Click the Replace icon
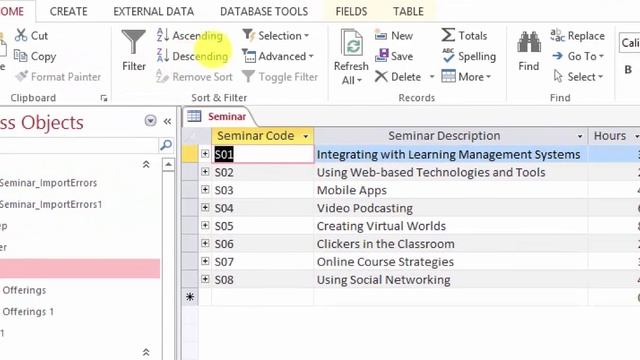The image size is (640, 360). (557, 36)
